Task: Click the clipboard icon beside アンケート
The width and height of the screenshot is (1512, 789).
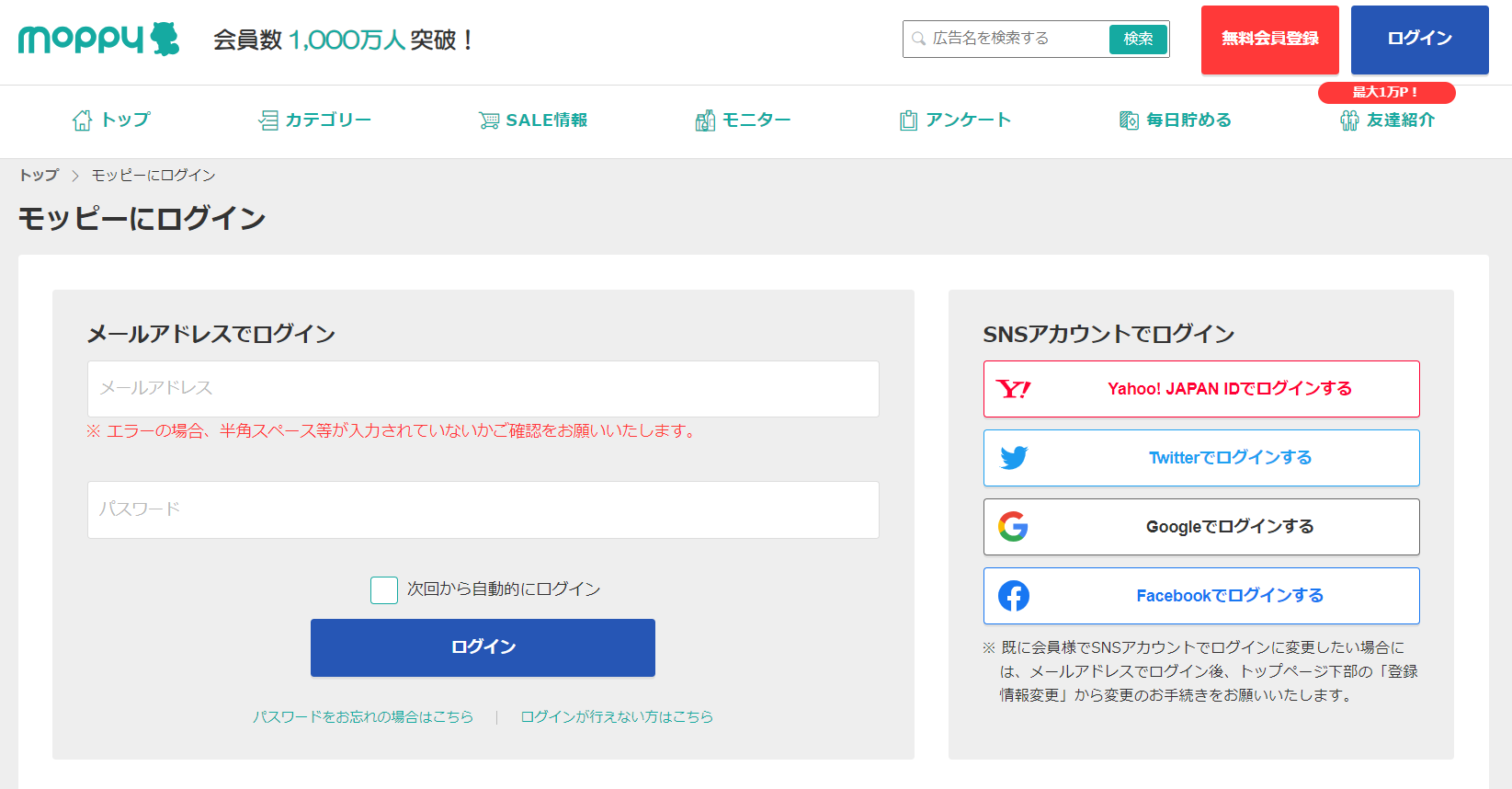Action: [x=908, y=120]
